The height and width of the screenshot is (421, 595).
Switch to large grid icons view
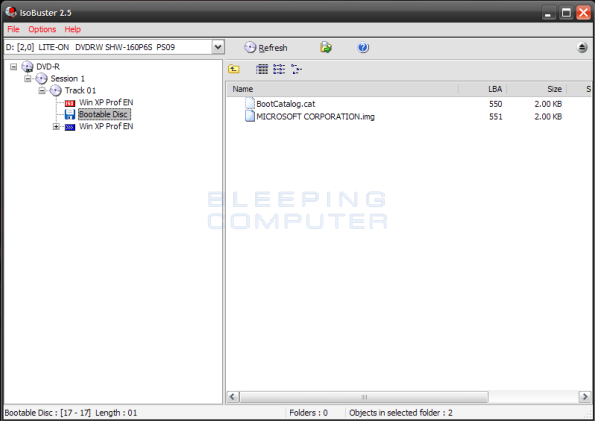coord(262,69)
